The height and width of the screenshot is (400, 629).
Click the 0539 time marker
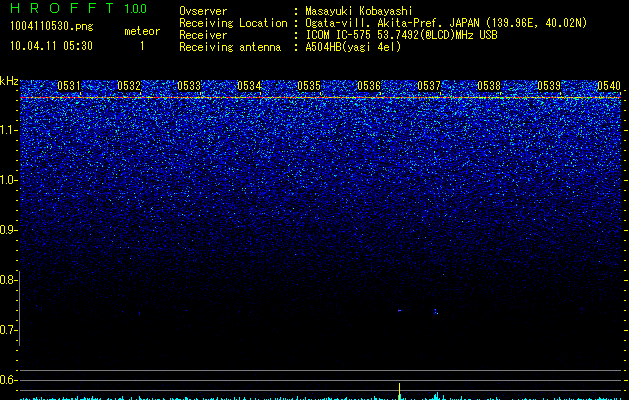pyautogui.click(x=549, y=85)
